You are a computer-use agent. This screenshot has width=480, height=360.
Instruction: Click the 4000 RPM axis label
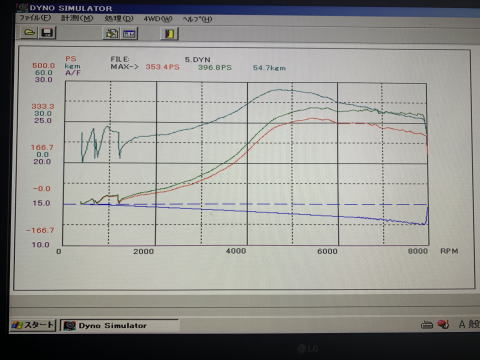(236, 251)
